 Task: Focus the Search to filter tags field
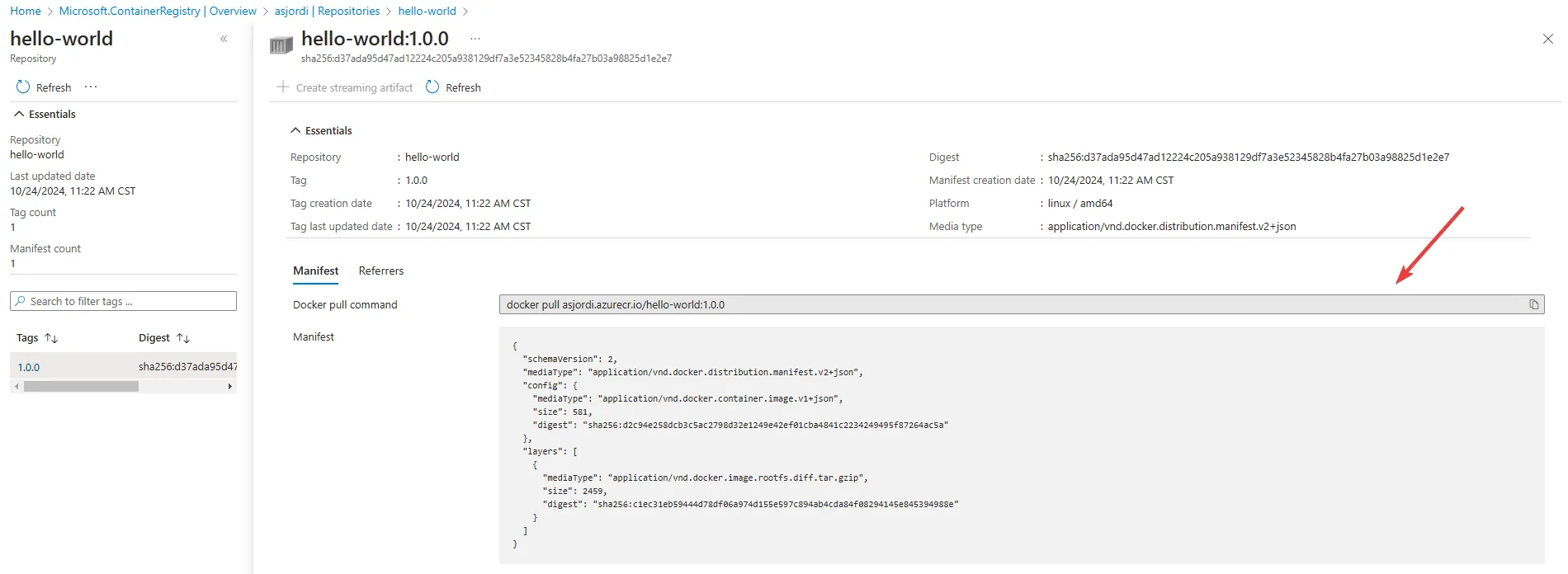(123, 301)
